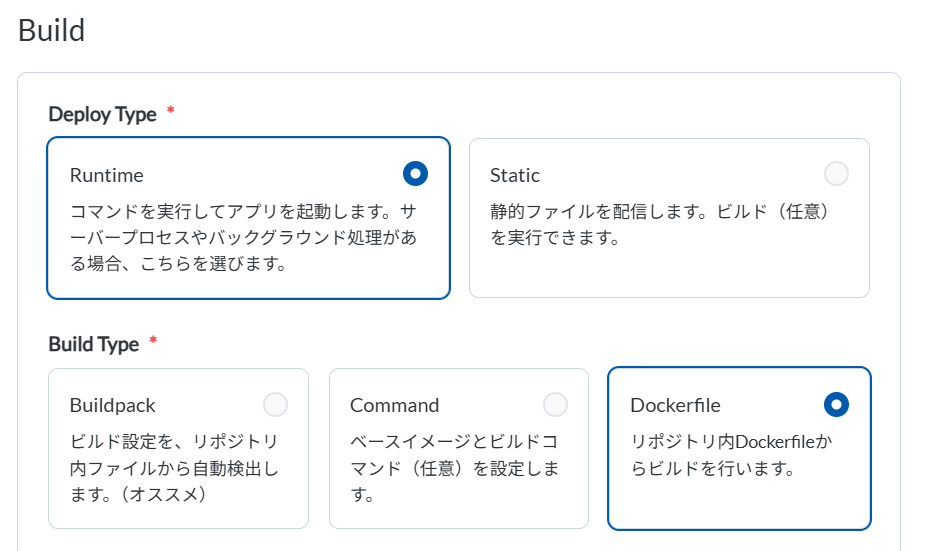Click the Buildpack card description text
941x551 pixels.
175,468
